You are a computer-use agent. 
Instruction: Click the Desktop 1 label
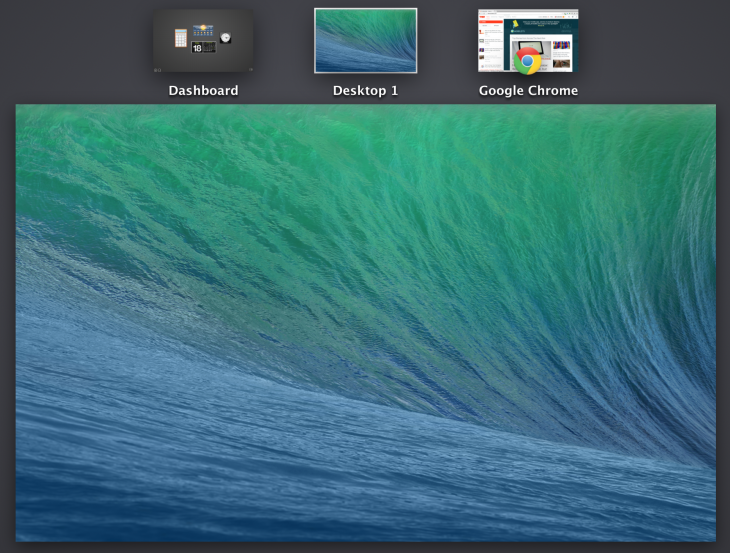pyautogui.click(x=365, y=90)
